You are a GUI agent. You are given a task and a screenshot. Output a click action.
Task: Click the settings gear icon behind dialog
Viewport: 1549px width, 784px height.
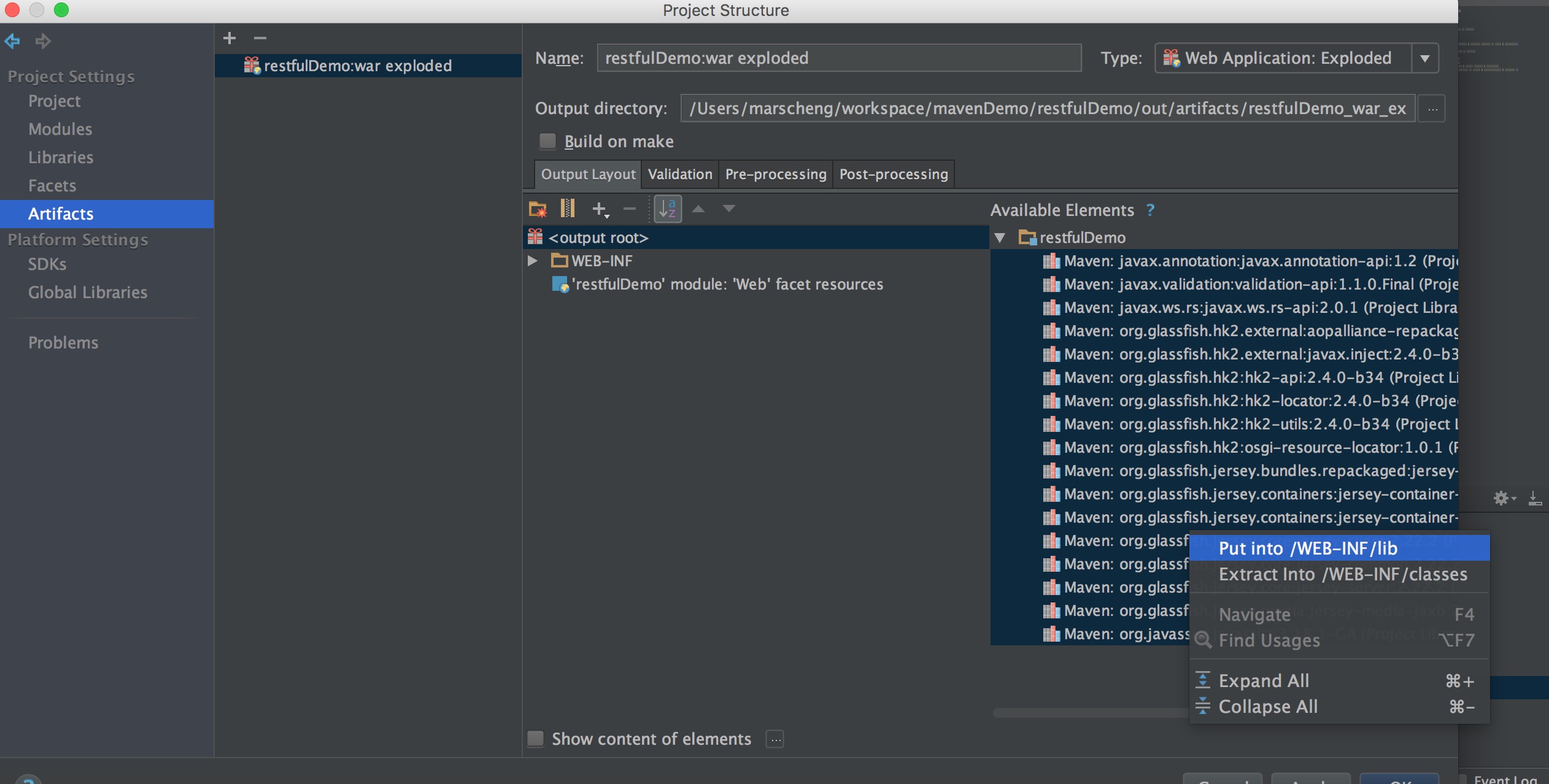click(x=1503, y=498)
